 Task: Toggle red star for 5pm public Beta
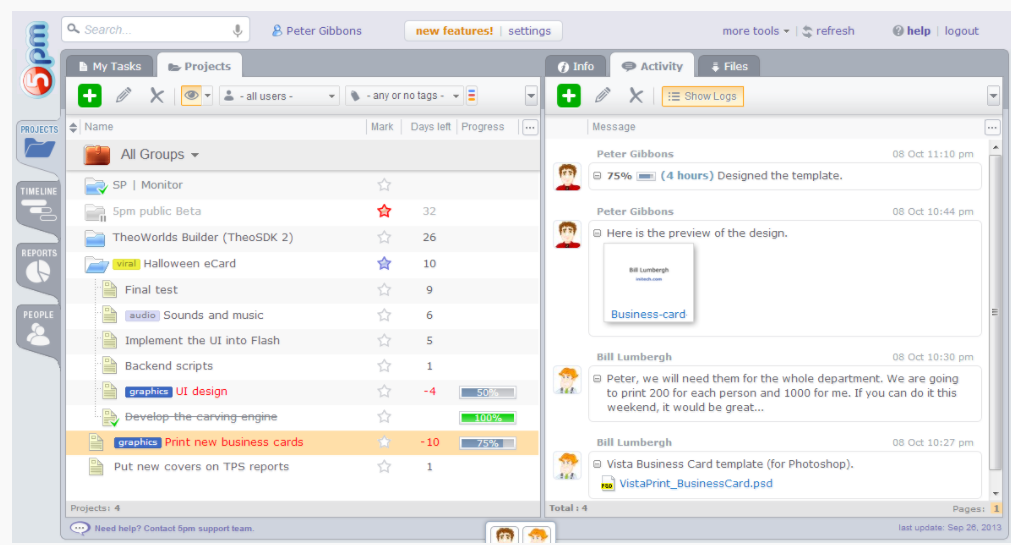click(x=384, y=211)
